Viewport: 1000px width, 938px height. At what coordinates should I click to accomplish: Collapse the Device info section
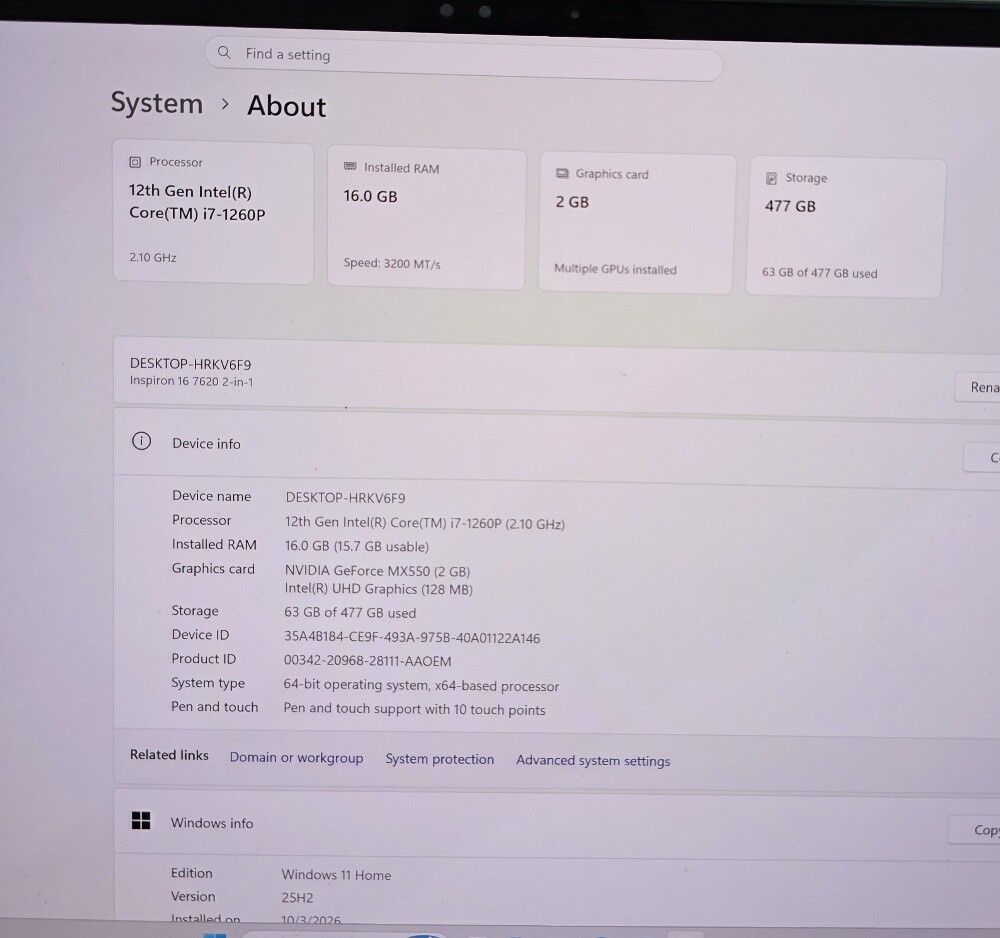point(536,444)
